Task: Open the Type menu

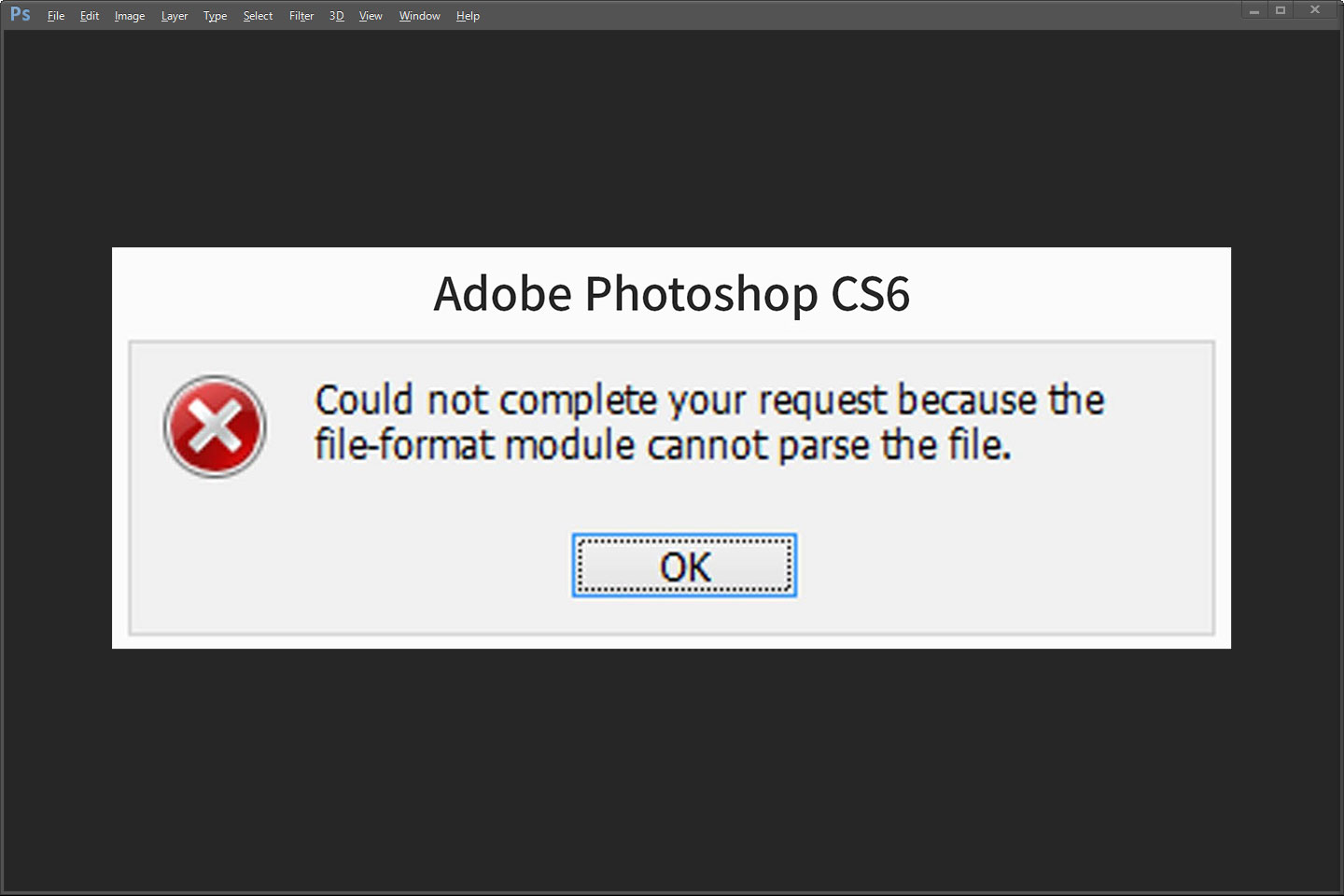Action: coord(215,16)
